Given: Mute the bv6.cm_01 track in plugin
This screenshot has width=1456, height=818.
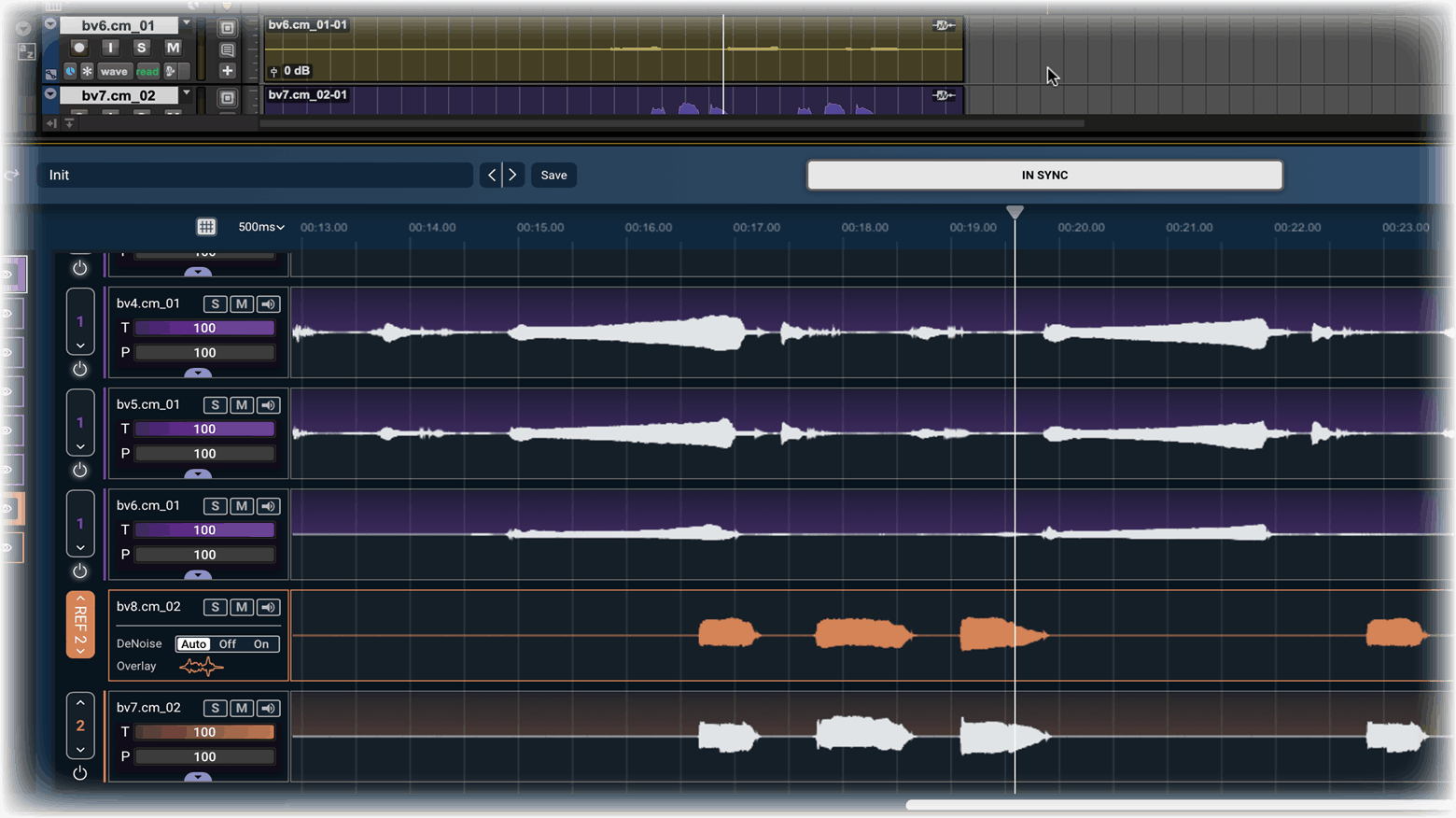Looking at the screenshot, I should (x=242, y=505).
